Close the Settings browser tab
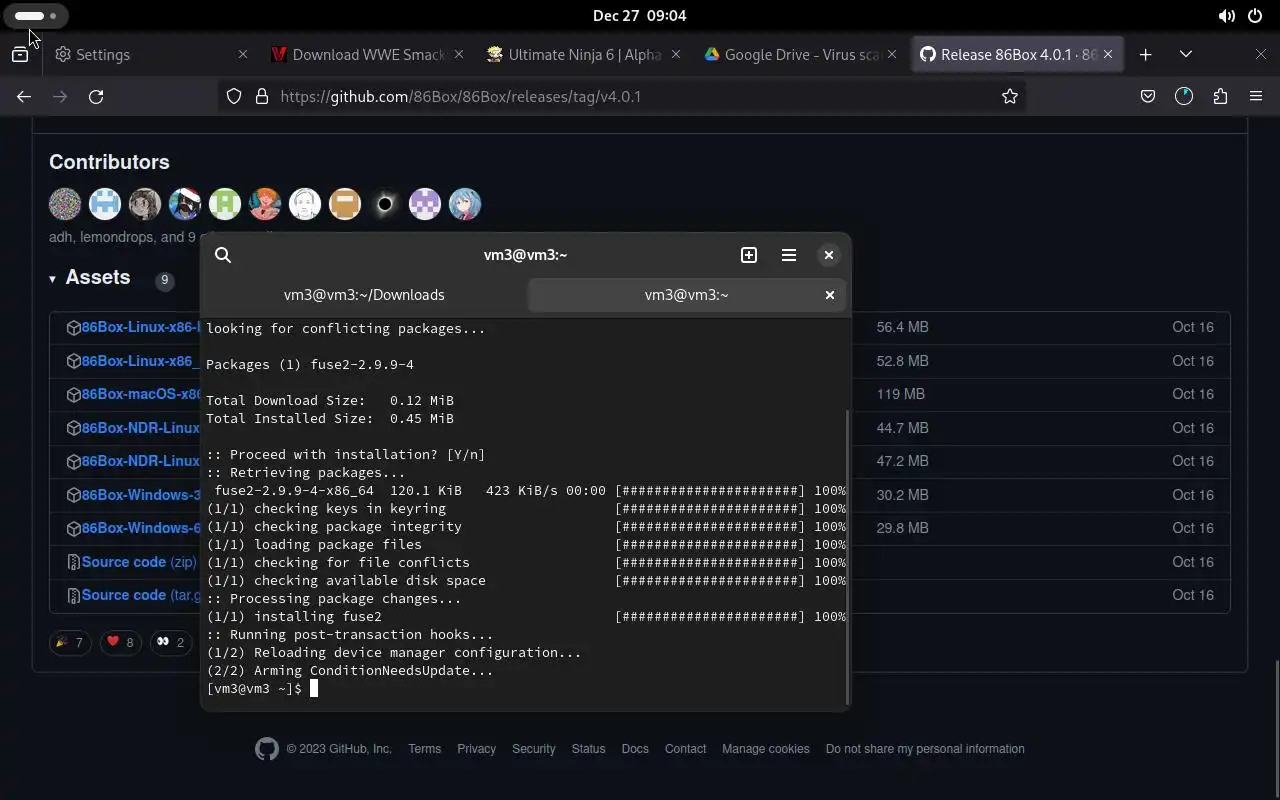The image size is (1280, 800). (x=242, y=55)
